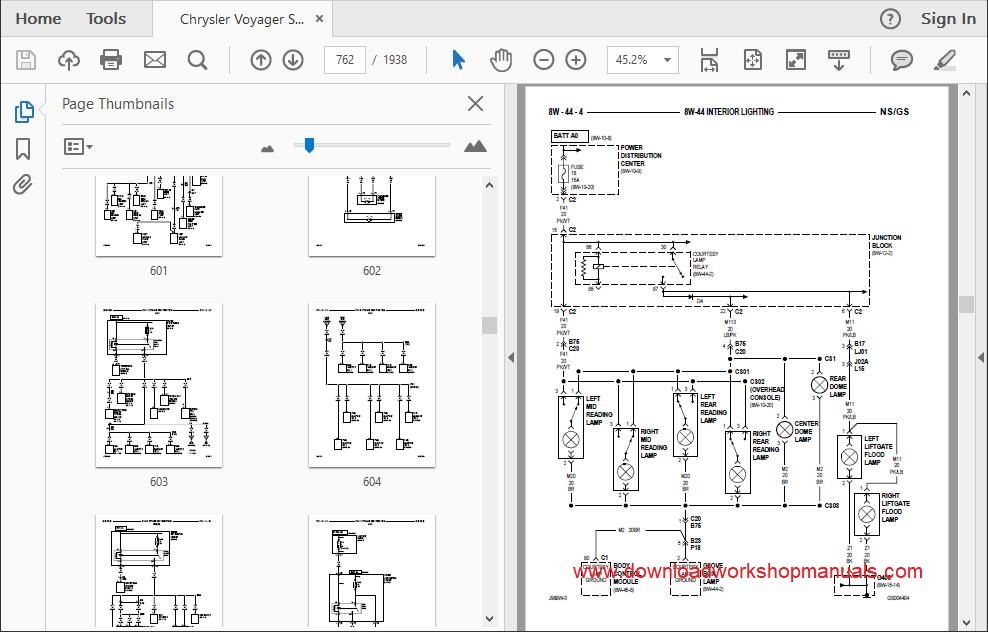The image size is (988, 632).
Task: Click thumbnails panel scroll down arrow
Action: pyautogui.click(x=490, y=619)
